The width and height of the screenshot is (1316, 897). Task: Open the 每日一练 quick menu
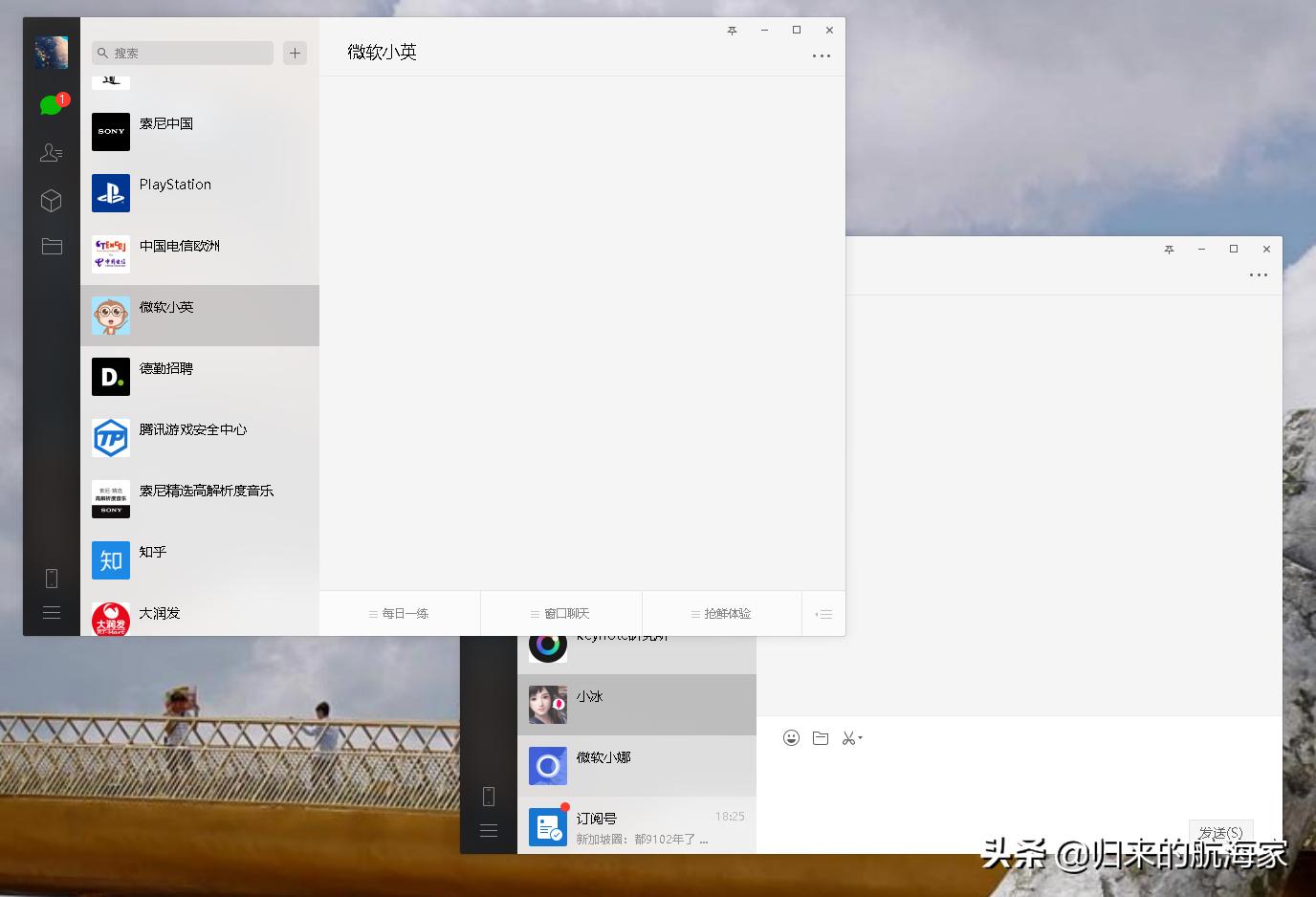pos(400,613)
